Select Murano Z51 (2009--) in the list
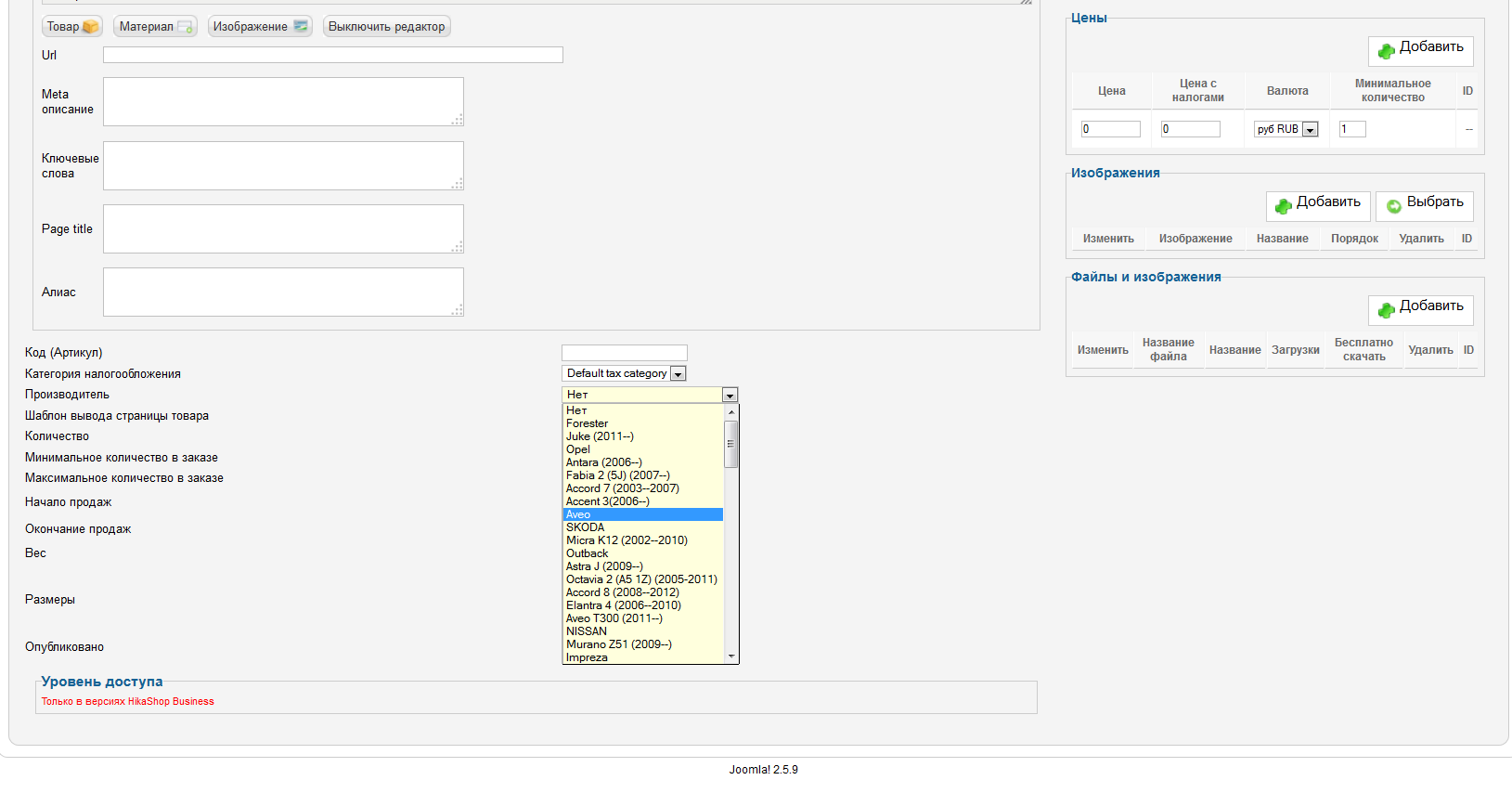Image resolution: width=1512 pixels, height=793 pixels. pos(619,644)
